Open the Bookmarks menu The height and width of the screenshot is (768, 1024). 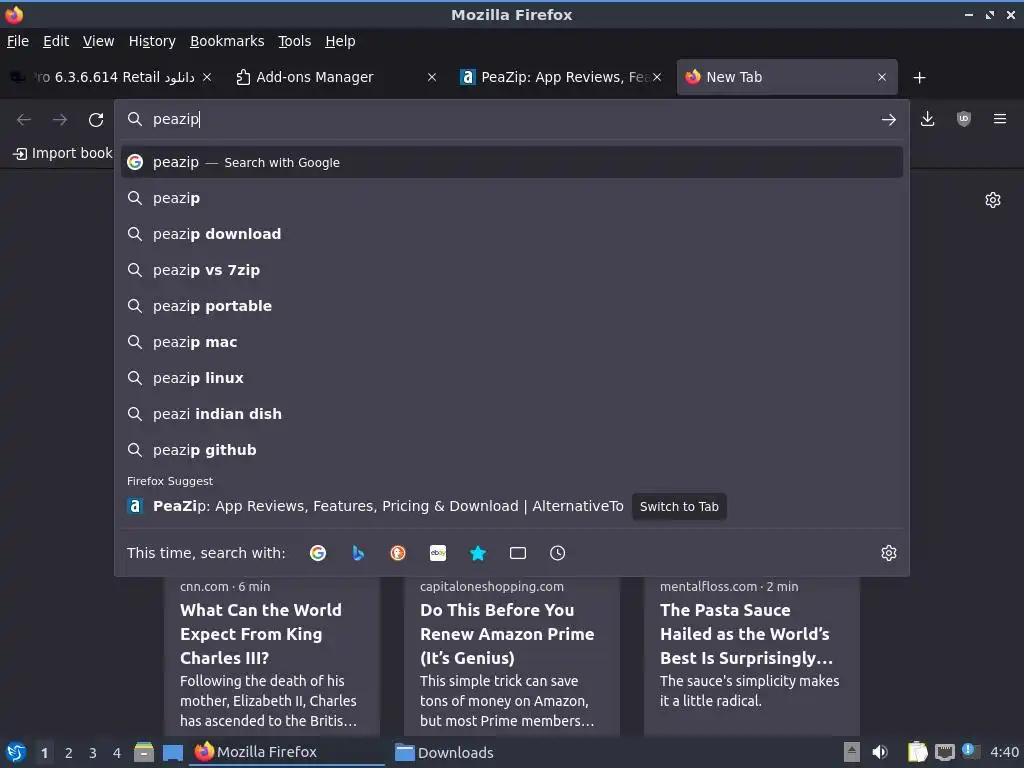[x=227, y=41]
